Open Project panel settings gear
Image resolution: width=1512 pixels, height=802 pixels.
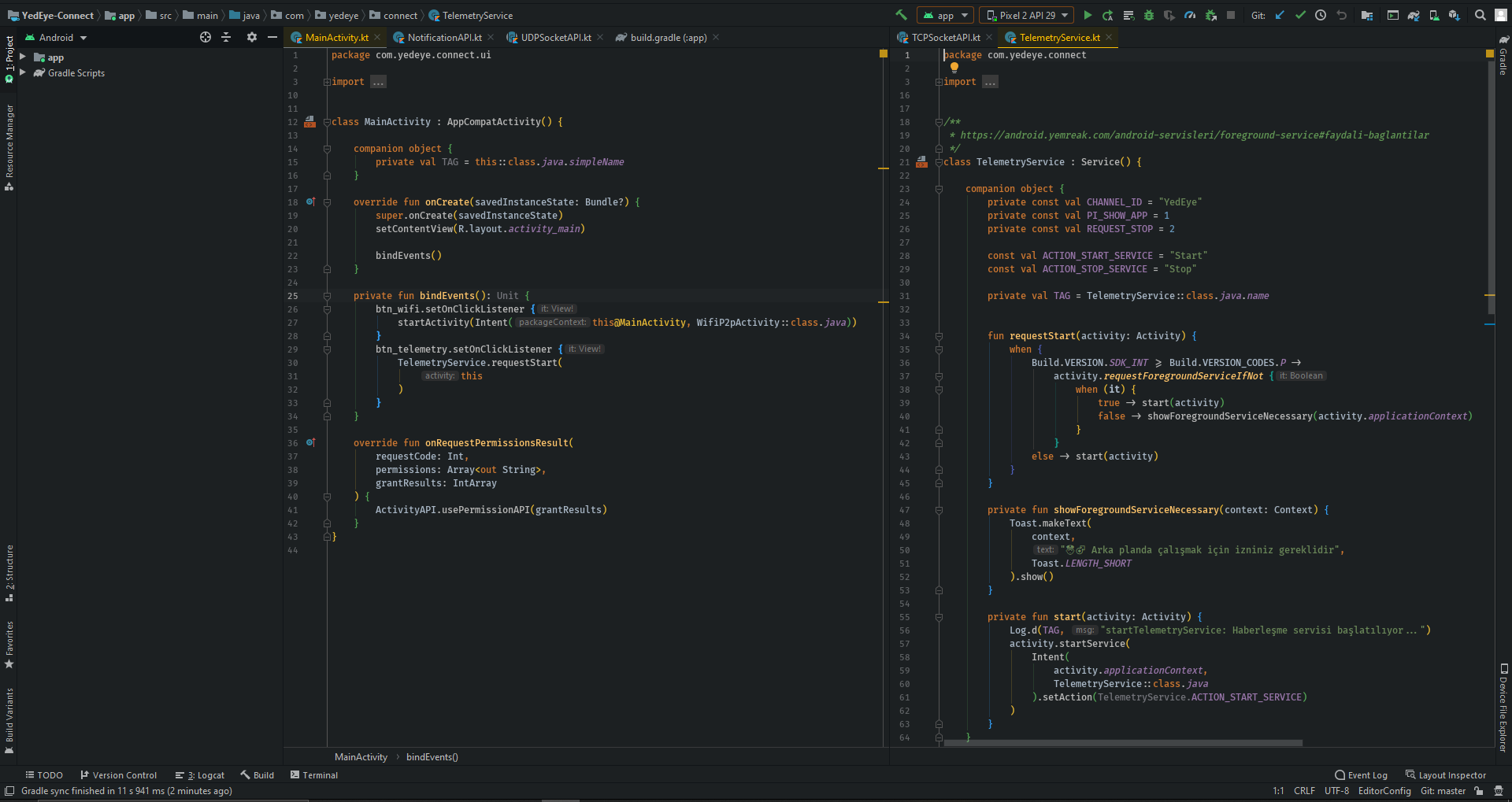[252, 37]
